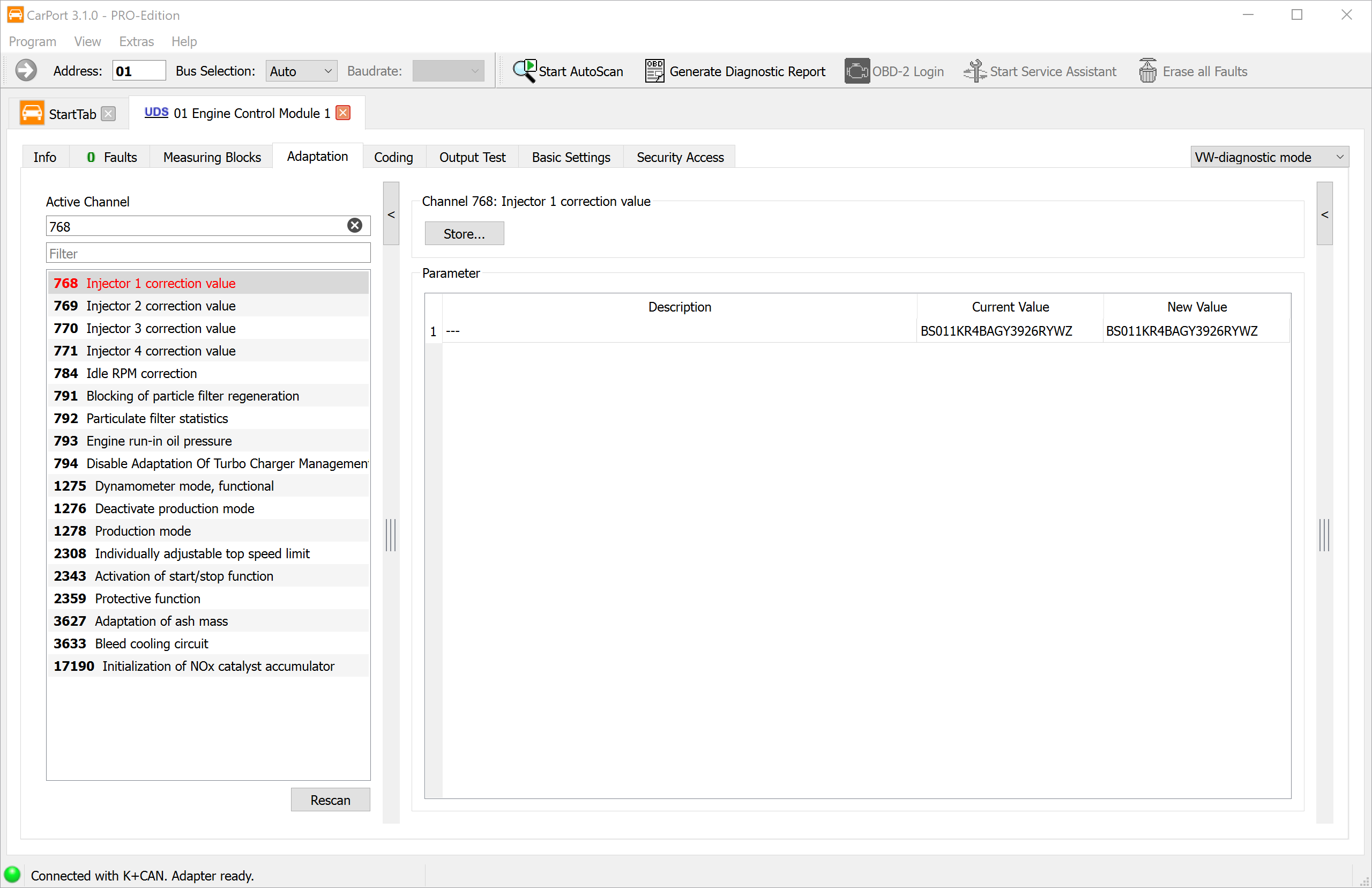Open the Baudrate dropdown
Viewport: 1372px width, 888px height.
click(448, 71)
